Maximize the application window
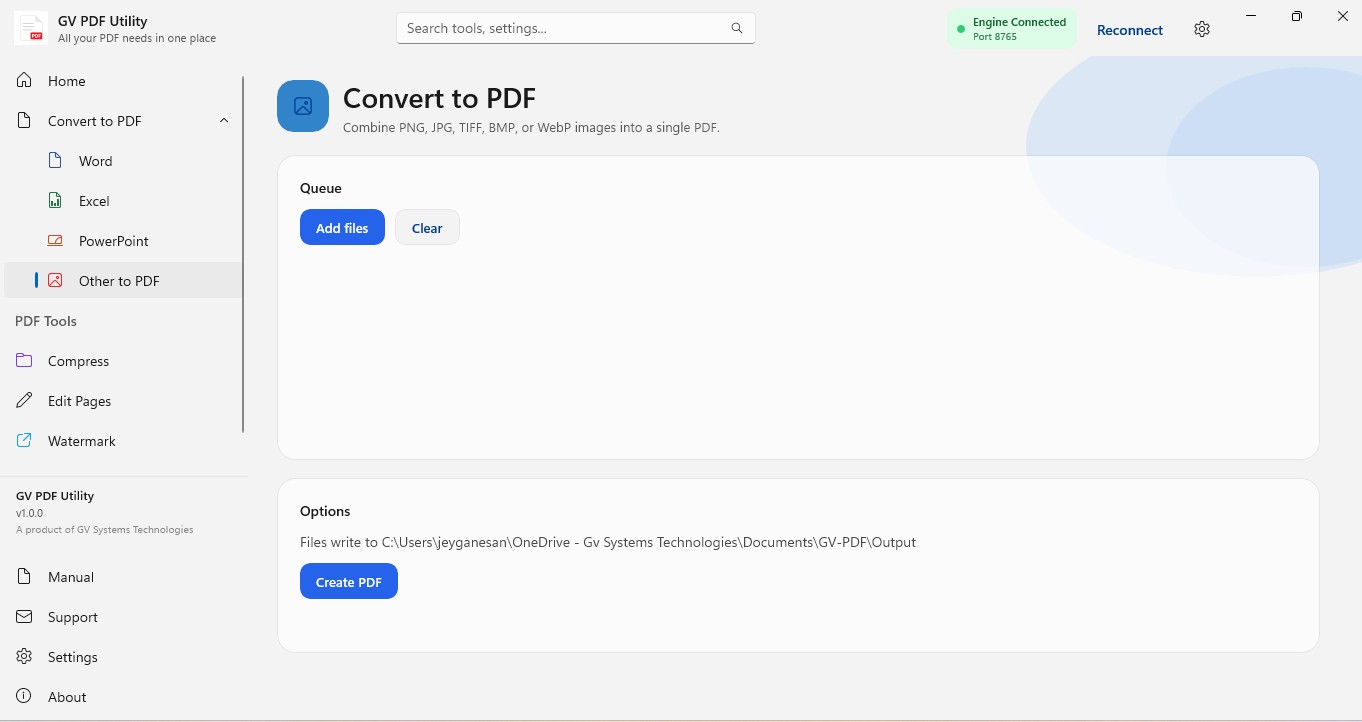The width and height of the screenshot is (1362, 722). (1297, 16)
